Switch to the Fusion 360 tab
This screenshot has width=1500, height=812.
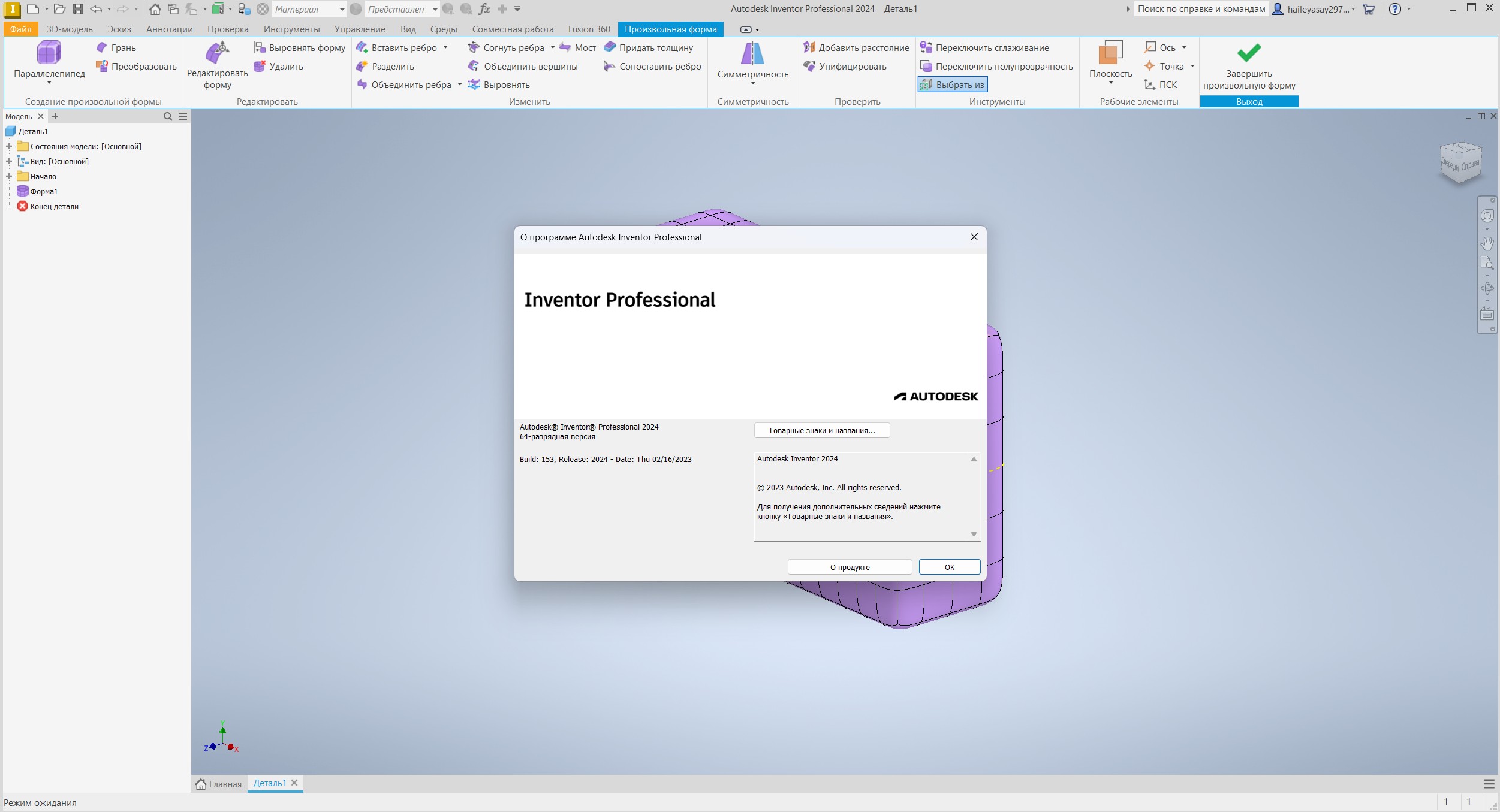click(x=589, y=29)
